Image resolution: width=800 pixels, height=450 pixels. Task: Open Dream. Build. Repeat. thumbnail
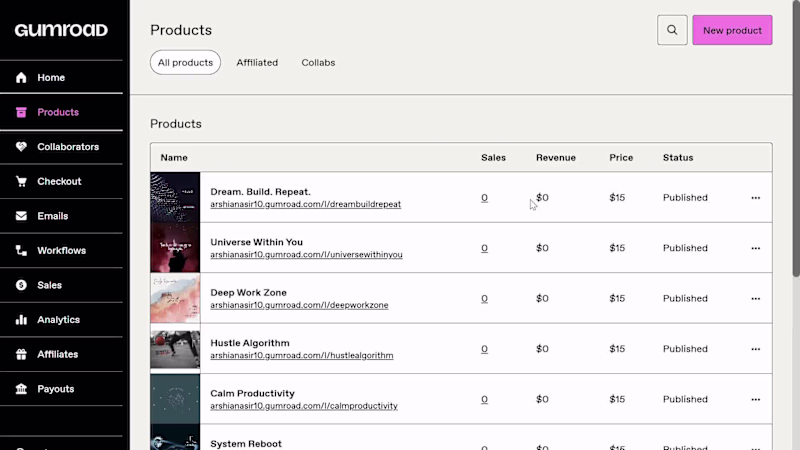[175, 197]
